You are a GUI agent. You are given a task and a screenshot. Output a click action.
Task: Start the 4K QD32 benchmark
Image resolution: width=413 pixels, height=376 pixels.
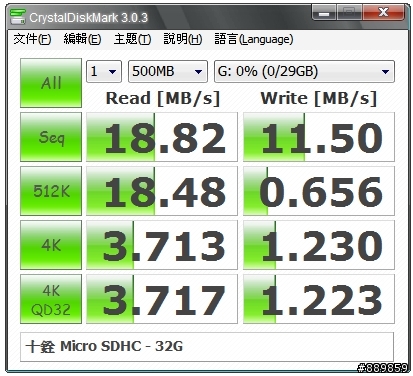point(51,299)
